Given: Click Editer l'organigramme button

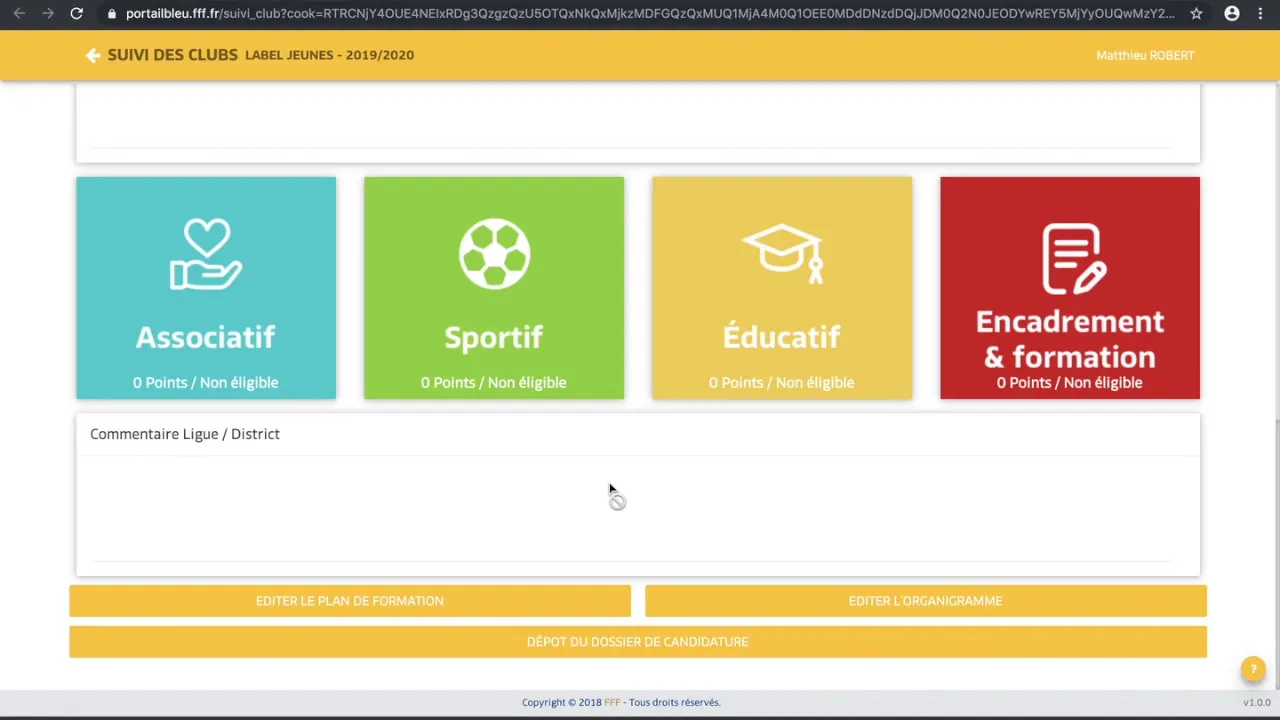Looking at the screenshot, I should click(x=926, y=601).
